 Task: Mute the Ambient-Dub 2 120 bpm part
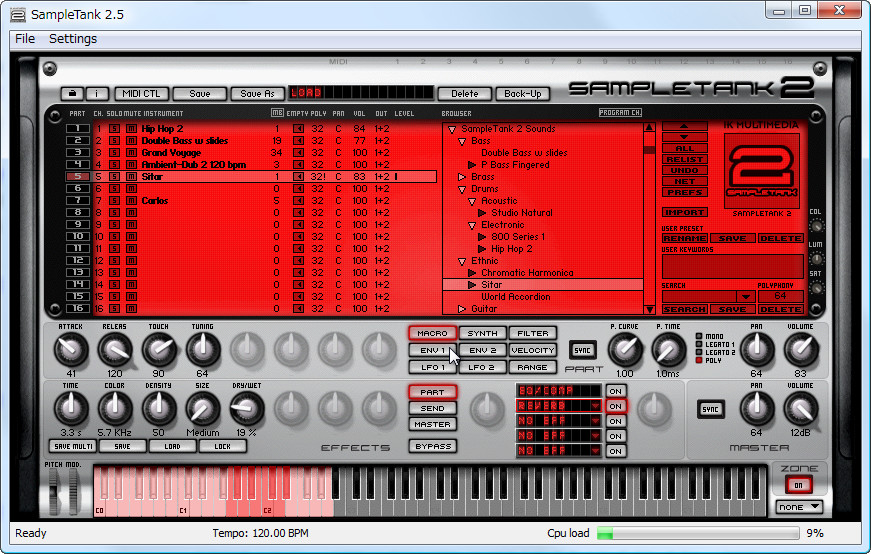(131, 165)
